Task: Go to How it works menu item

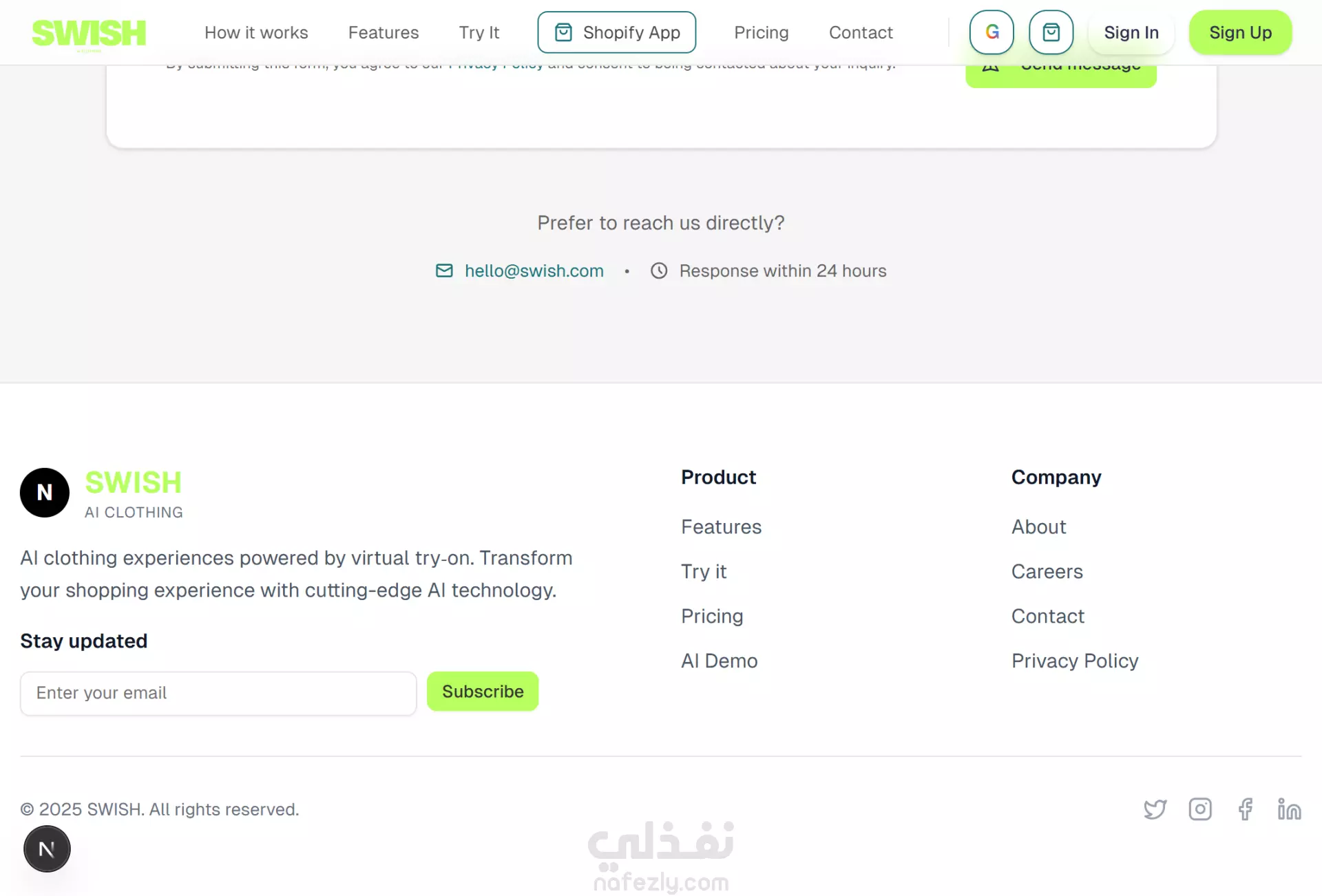Action: point(256,32)
